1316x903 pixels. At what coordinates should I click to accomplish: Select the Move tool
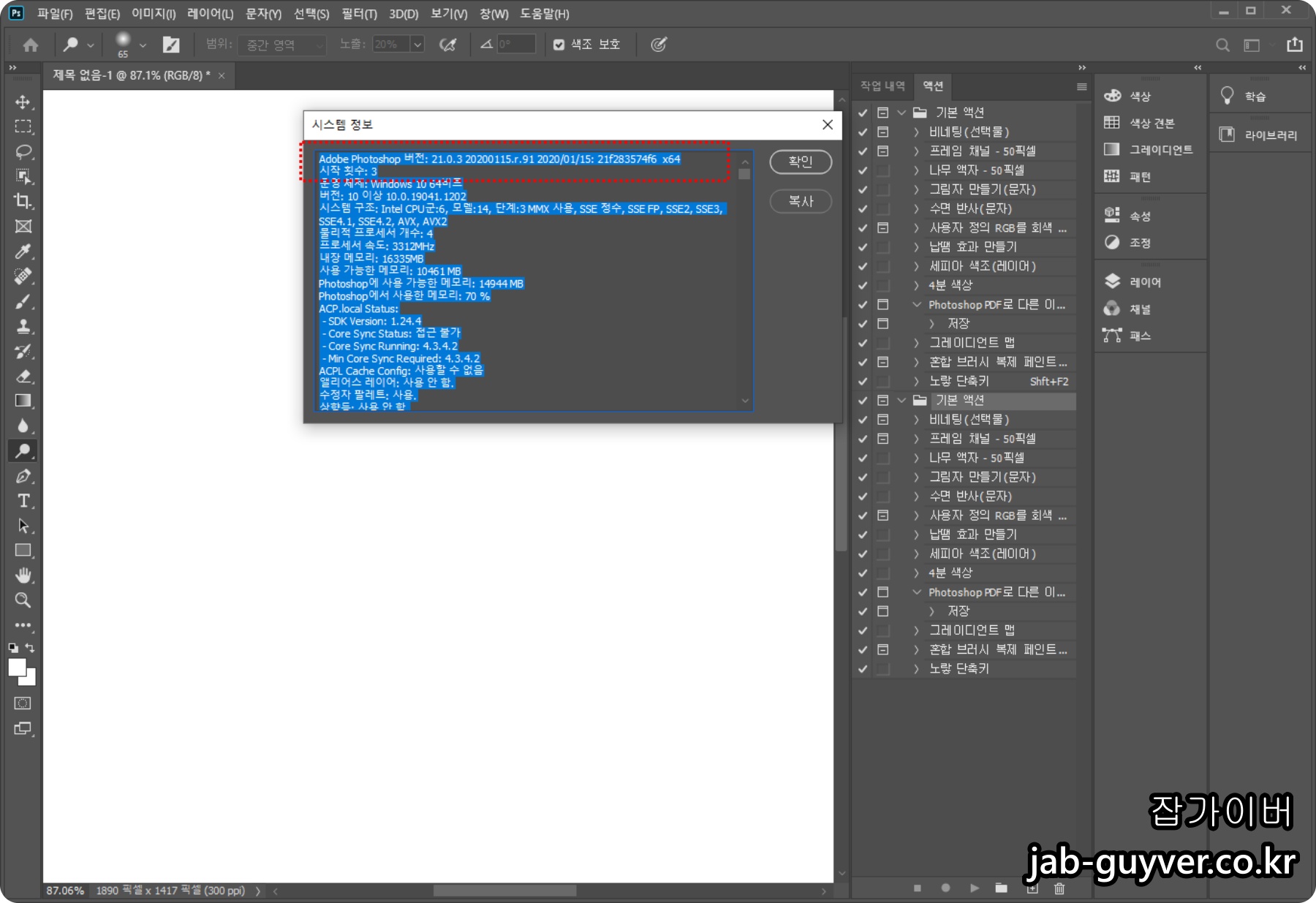pyautogui.click(x=23, y=102)
